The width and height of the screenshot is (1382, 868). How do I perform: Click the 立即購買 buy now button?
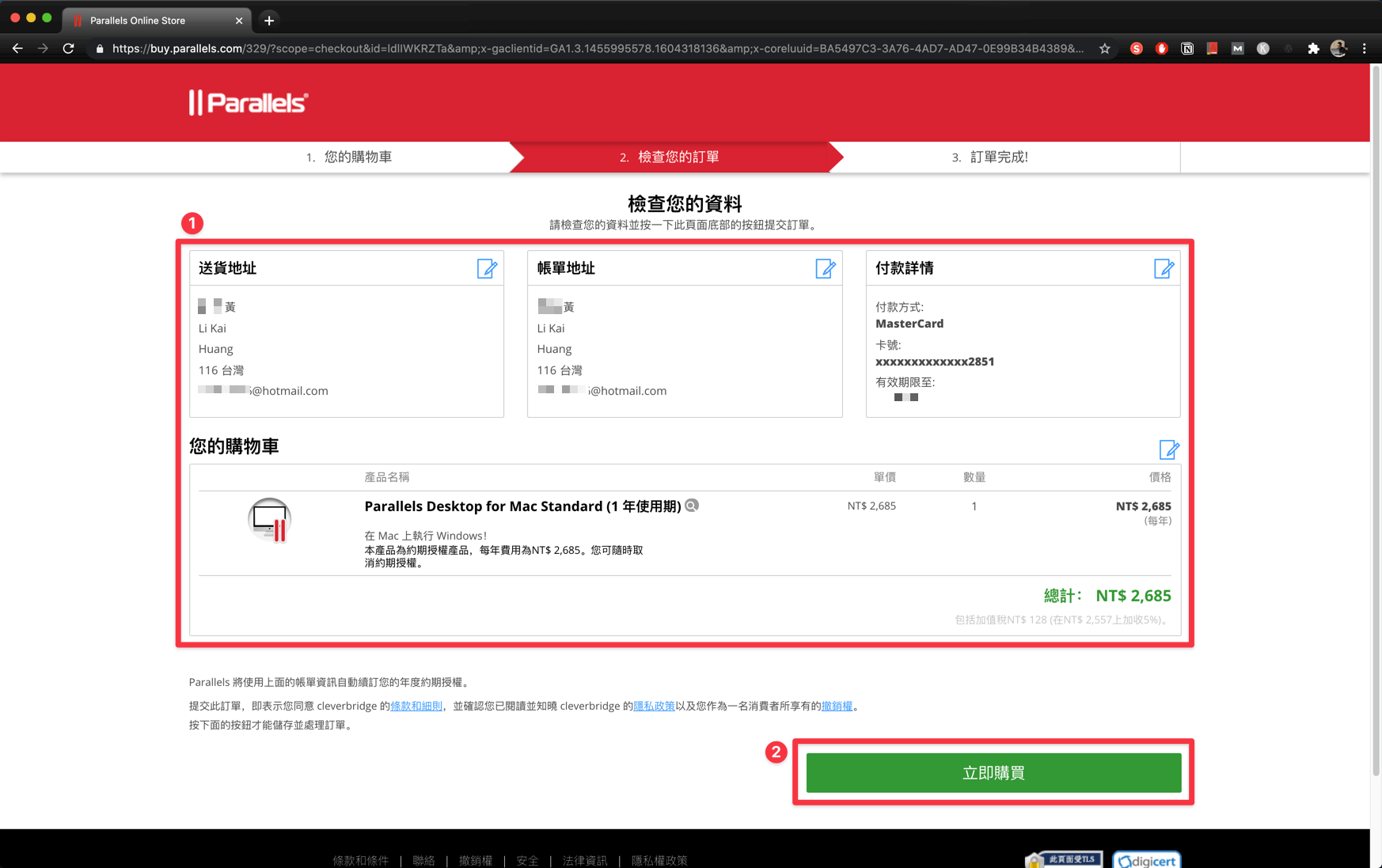coord(993,772)
